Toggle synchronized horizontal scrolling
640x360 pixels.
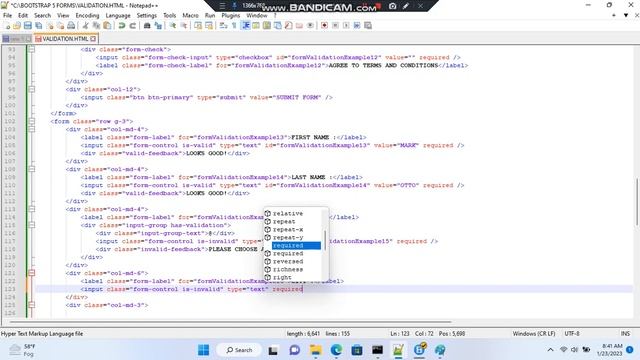point(209,26)
